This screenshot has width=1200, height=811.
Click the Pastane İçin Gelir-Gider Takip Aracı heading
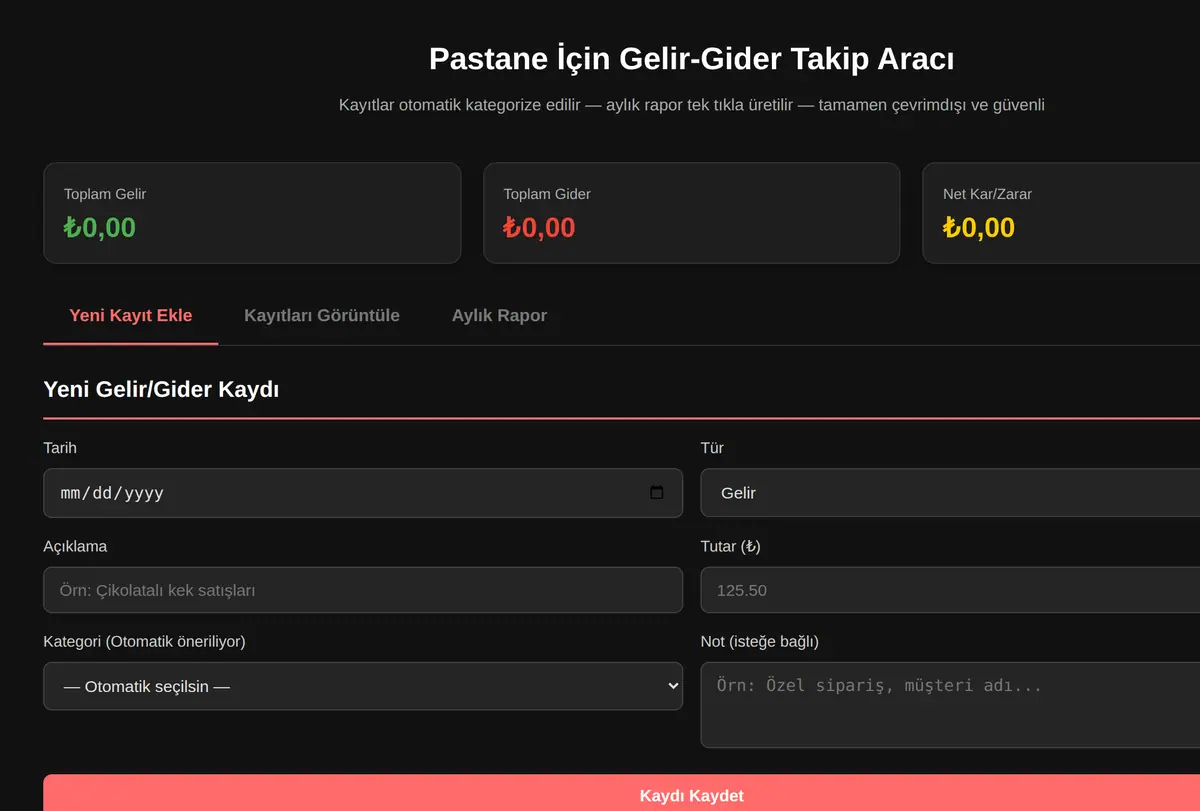coord(692,59)
